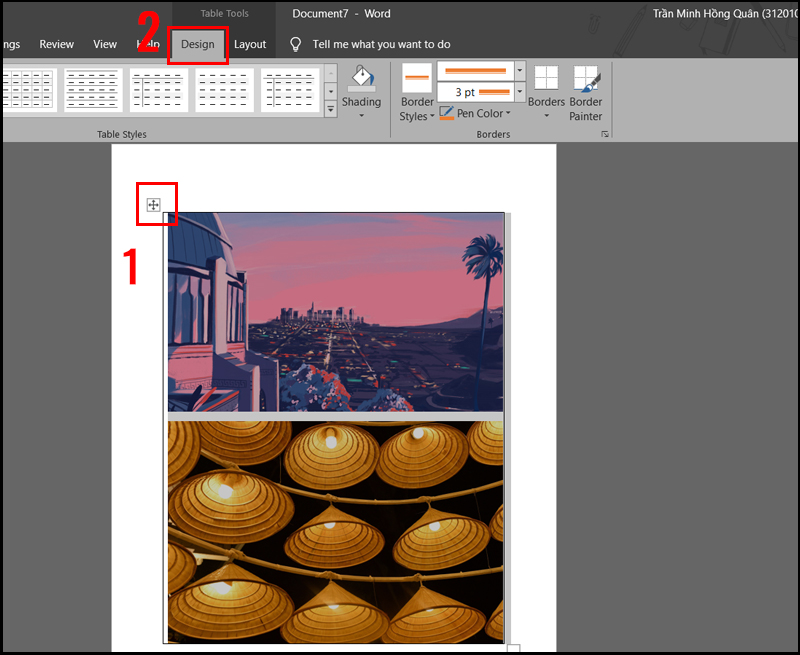Open the Help tab
Screen dimensions: 800x655
click(148, 44)
